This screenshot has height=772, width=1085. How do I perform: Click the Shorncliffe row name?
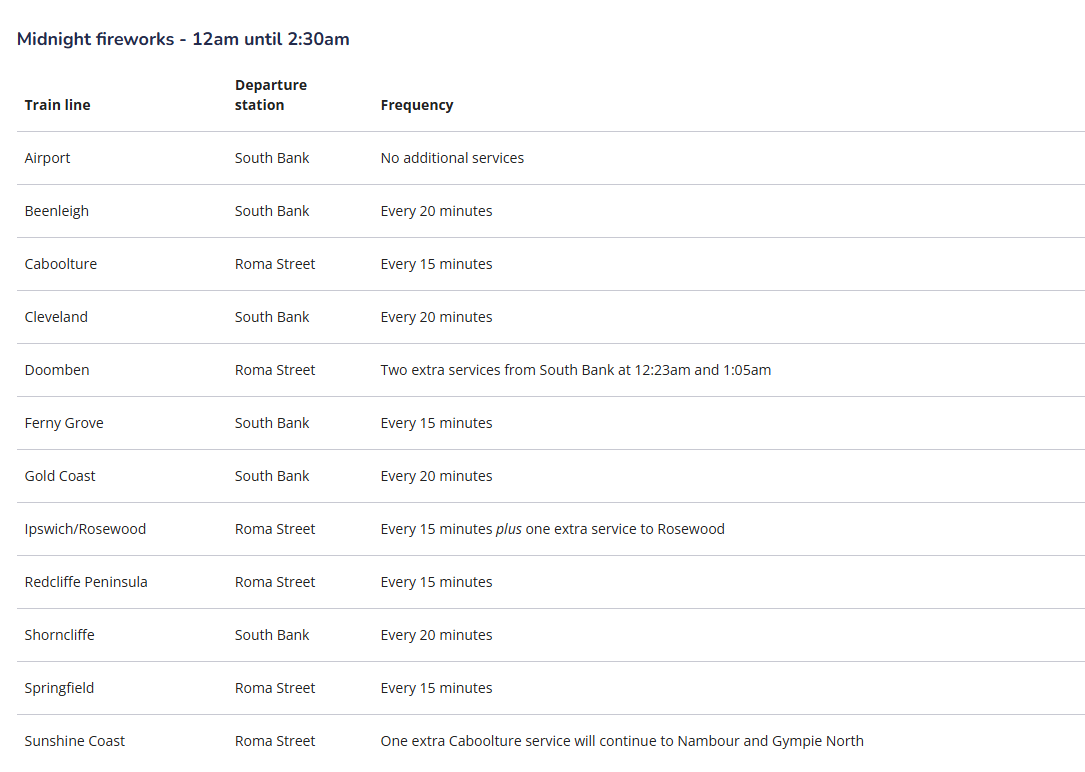pyautogui.click(x=59, y=635)
